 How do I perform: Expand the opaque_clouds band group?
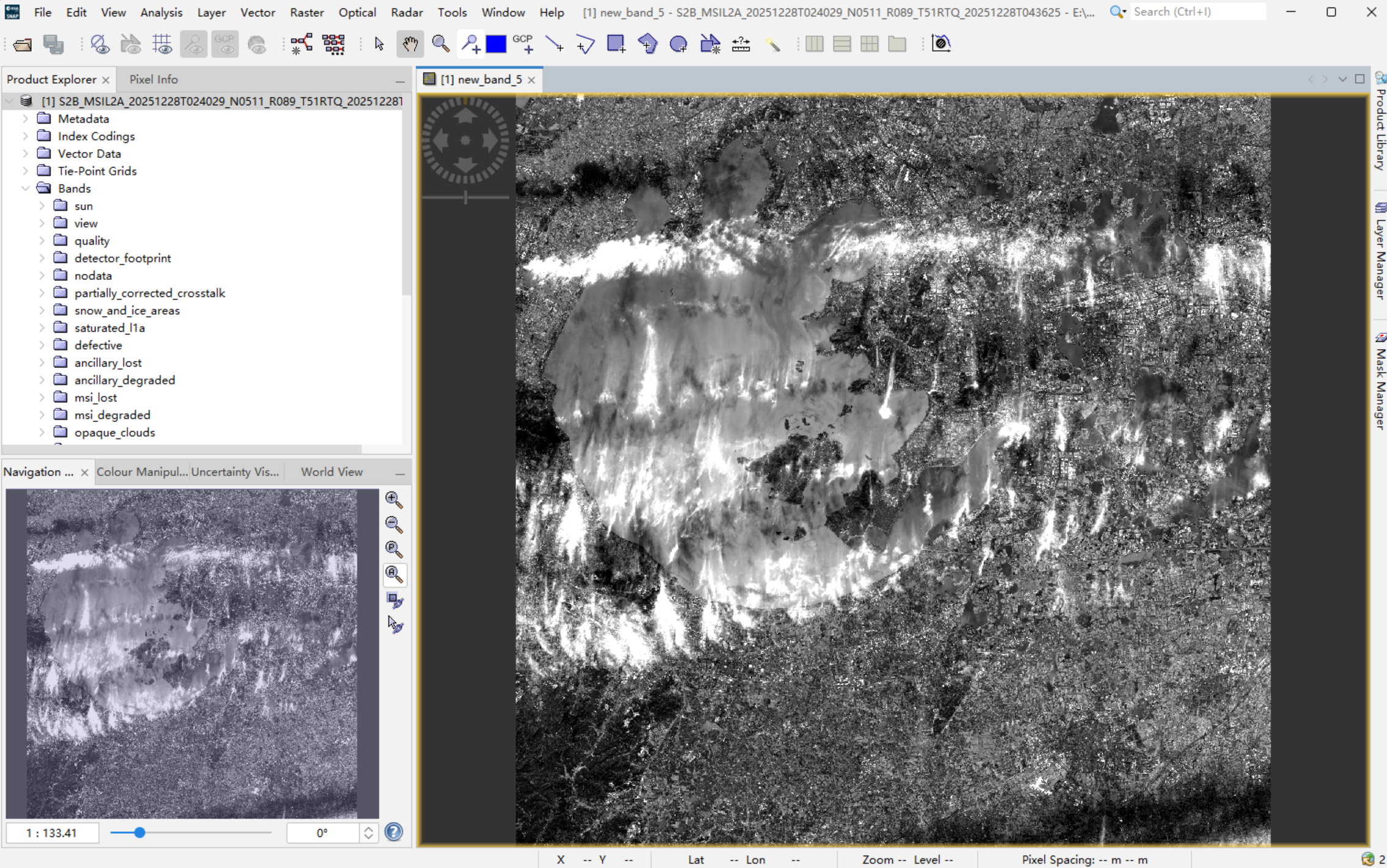[x=42, y=432]
